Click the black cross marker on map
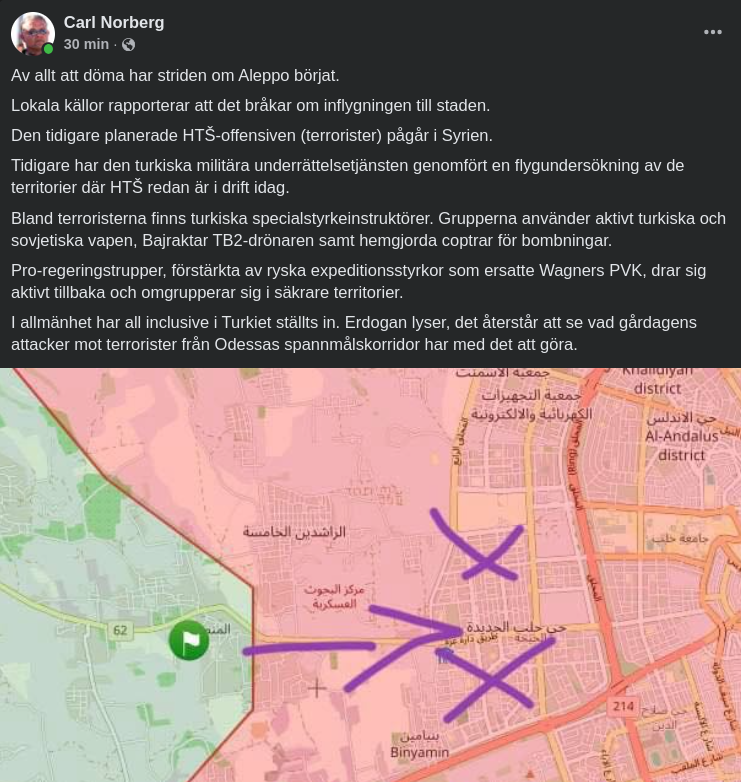 (x=317, y=689)
